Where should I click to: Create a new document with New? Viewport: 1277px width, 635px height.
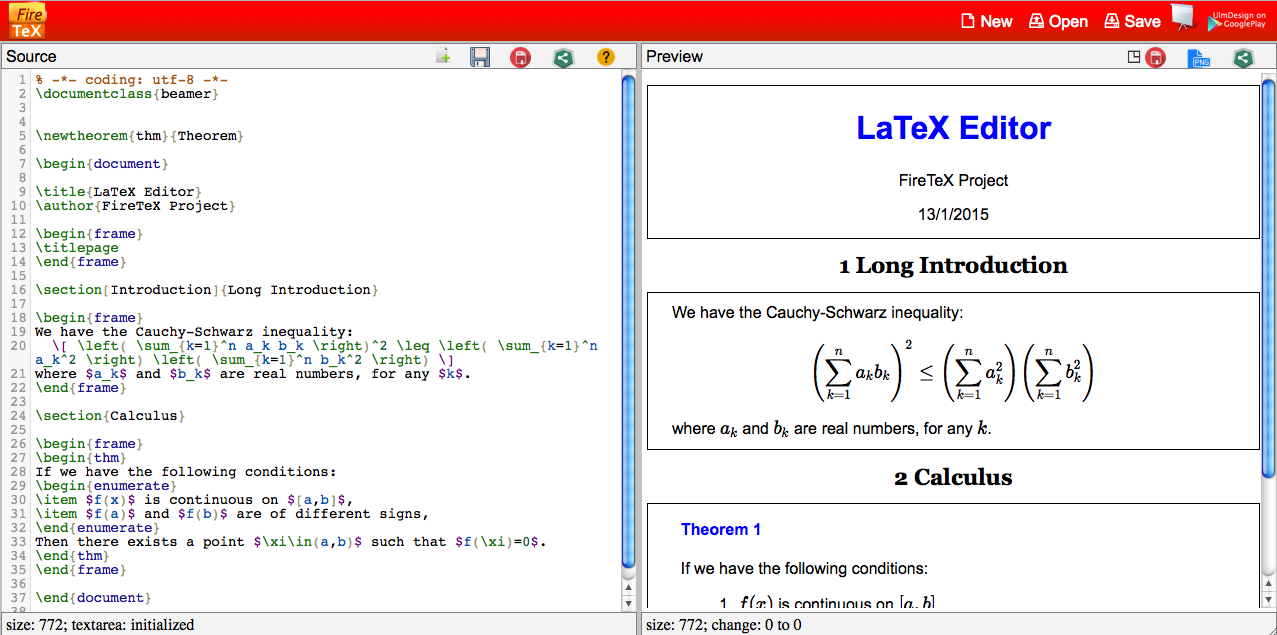point(987,21)
